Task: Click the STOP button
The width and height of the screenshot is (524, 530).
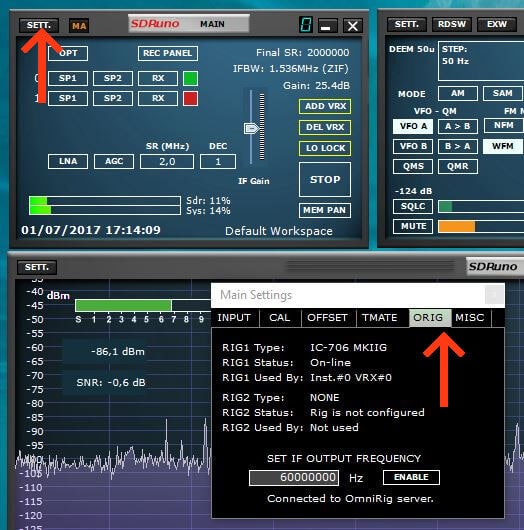Action: coord(325,179)
